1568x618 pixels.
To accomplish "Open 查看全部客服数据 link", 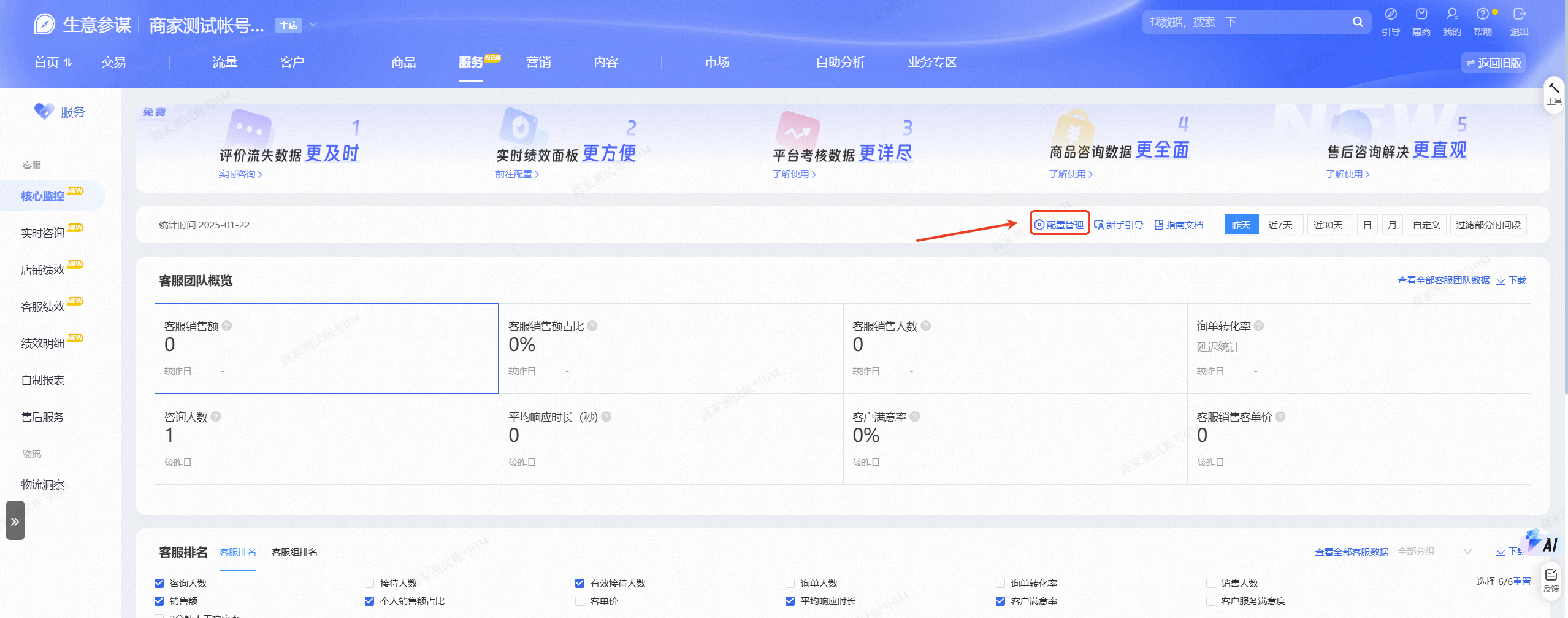I will 1352,552.
